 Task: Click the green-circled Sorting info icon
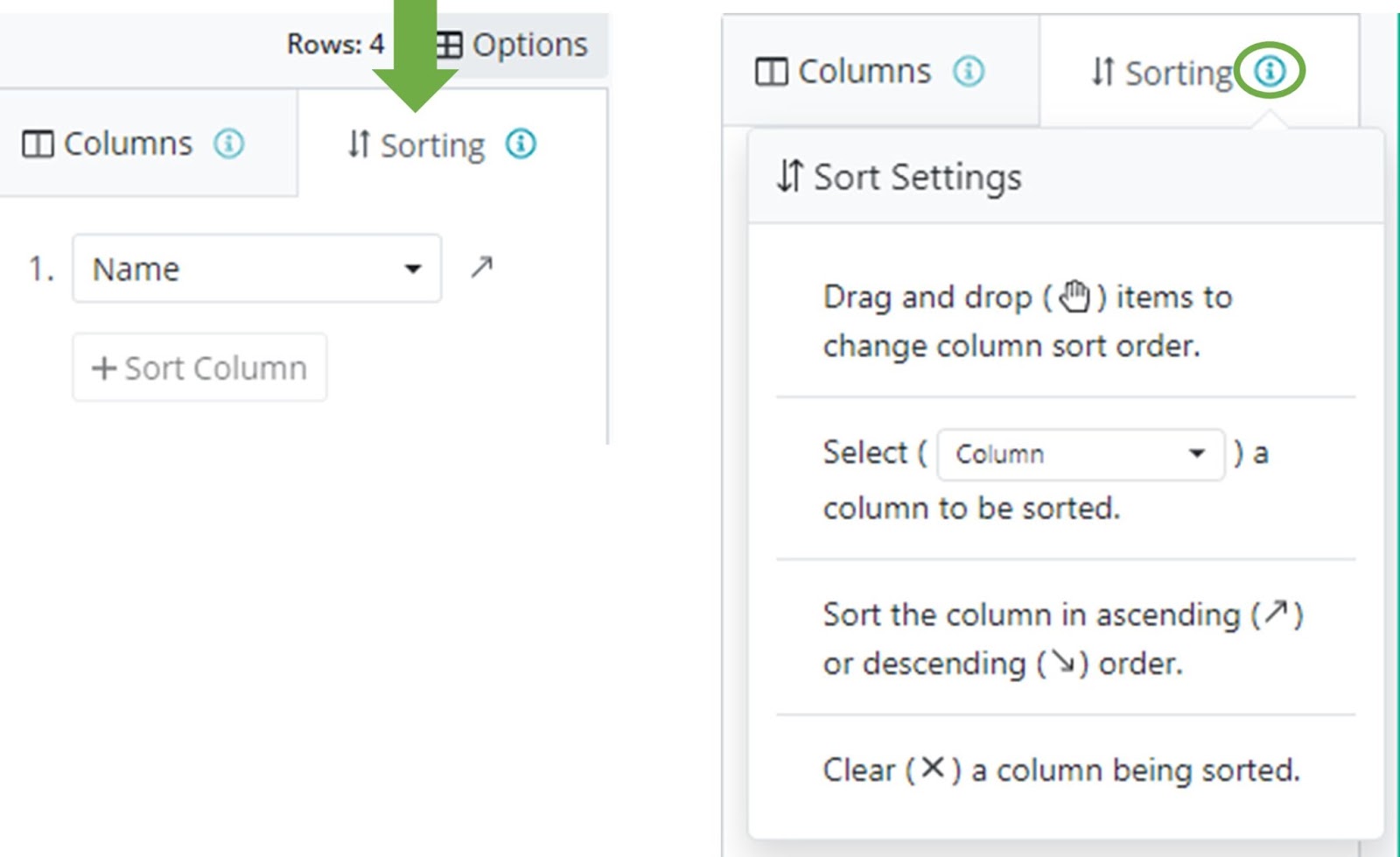coord(1270,70)
